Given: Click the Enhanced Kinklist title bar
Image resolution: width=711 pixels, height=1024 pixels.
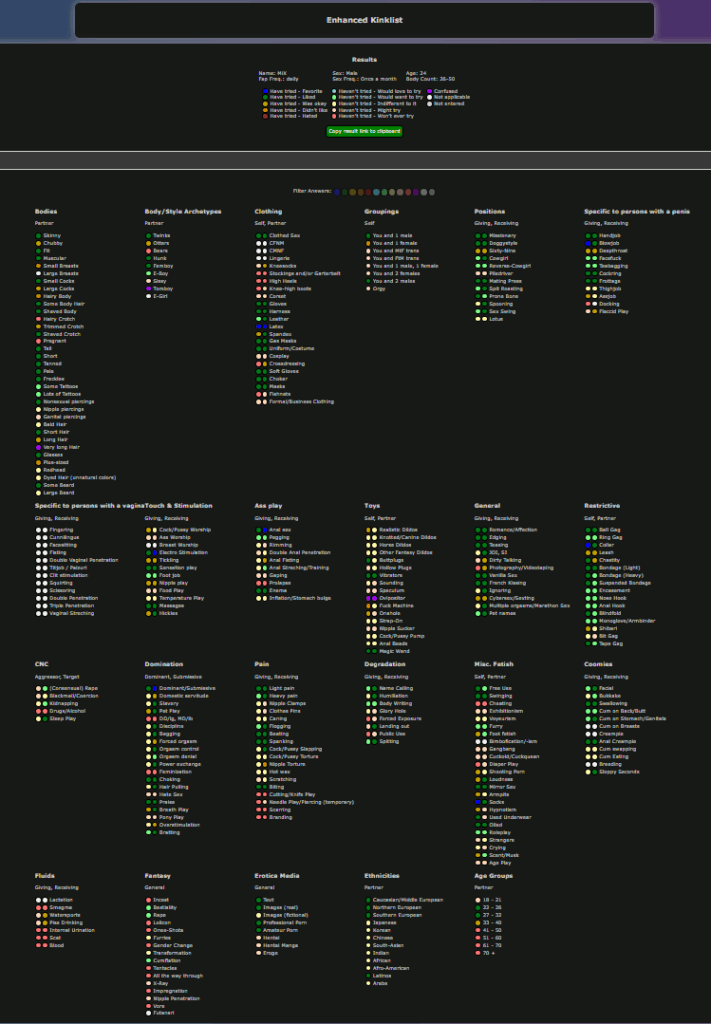Looking at the screenshot, I should (364, 20).
